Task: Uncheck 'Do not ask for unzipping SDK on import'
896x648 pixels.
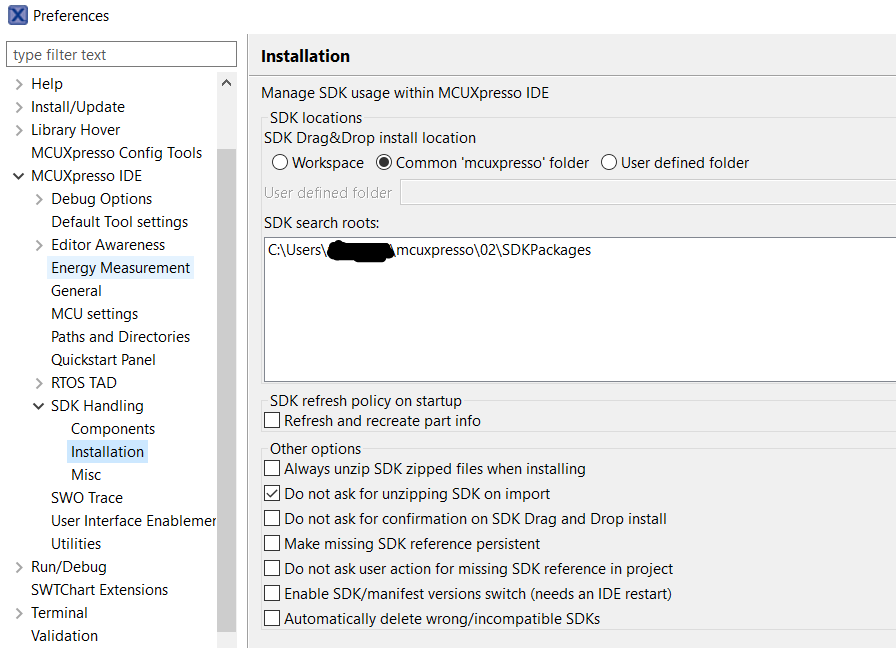Action: [271, 494]
